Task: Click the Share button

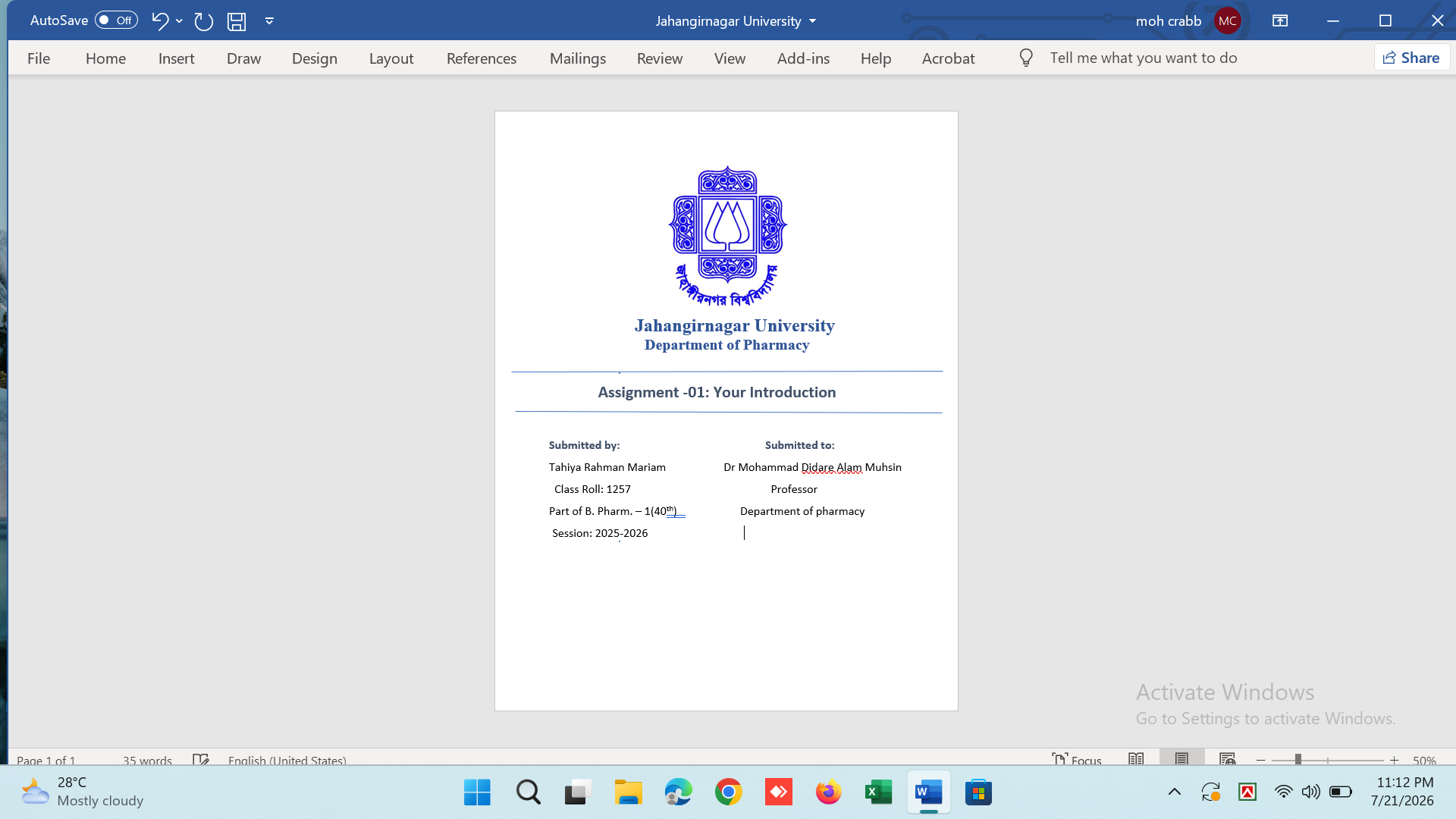Action: [1411, 58]
